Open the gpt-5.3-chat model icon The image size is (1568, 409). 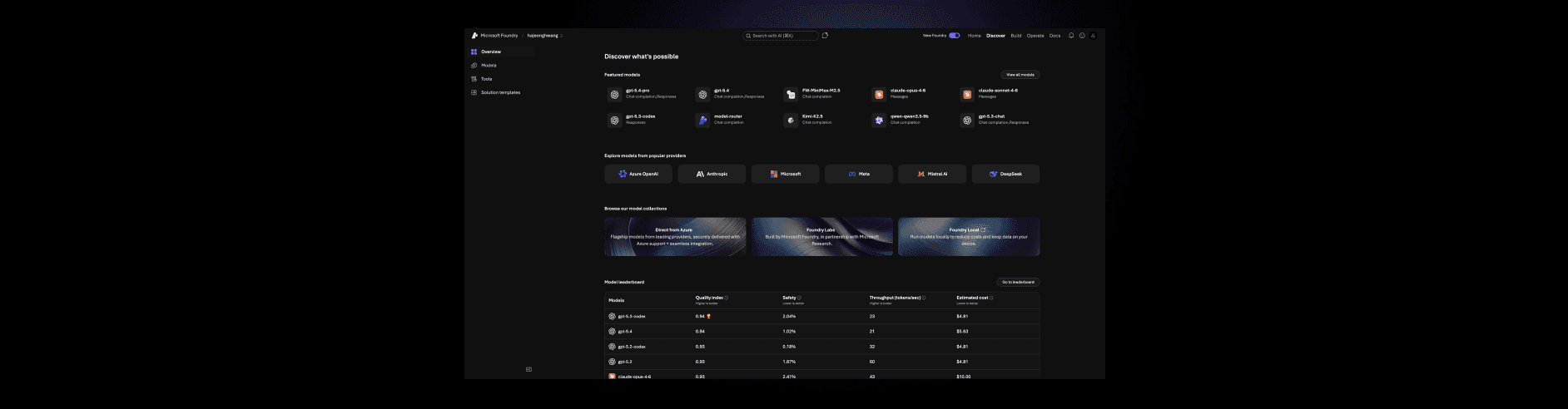pyautogui.click(x=967, y=121)
